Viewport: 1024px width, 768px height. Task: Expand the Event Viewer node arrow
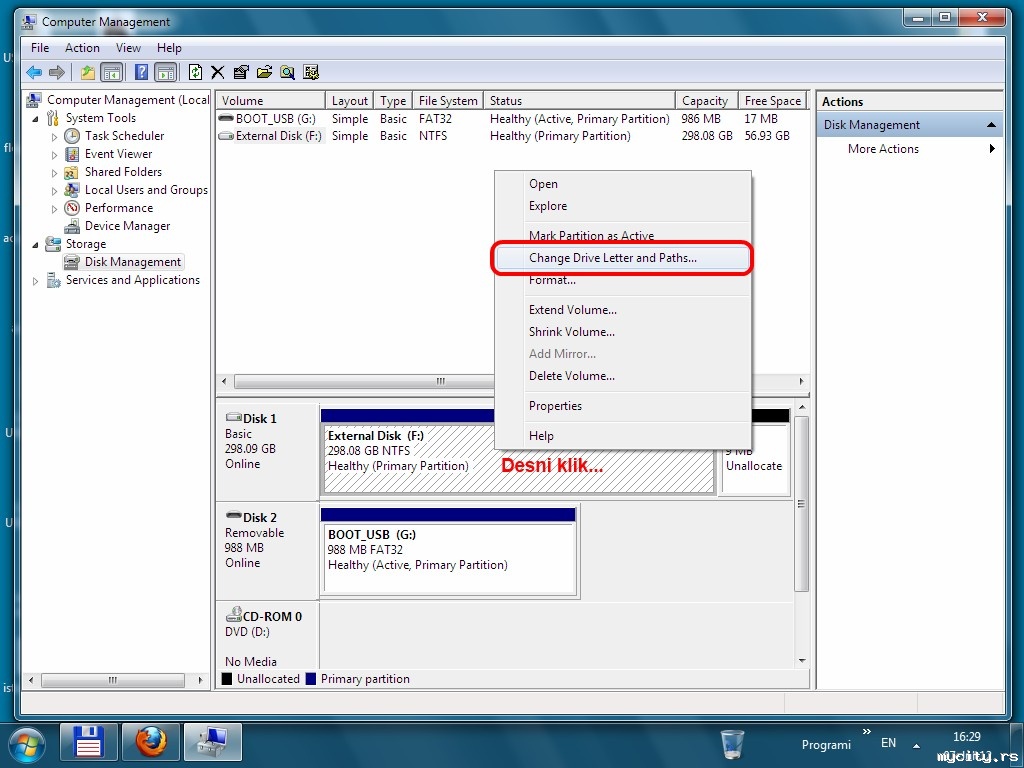[x=54, y=155]
